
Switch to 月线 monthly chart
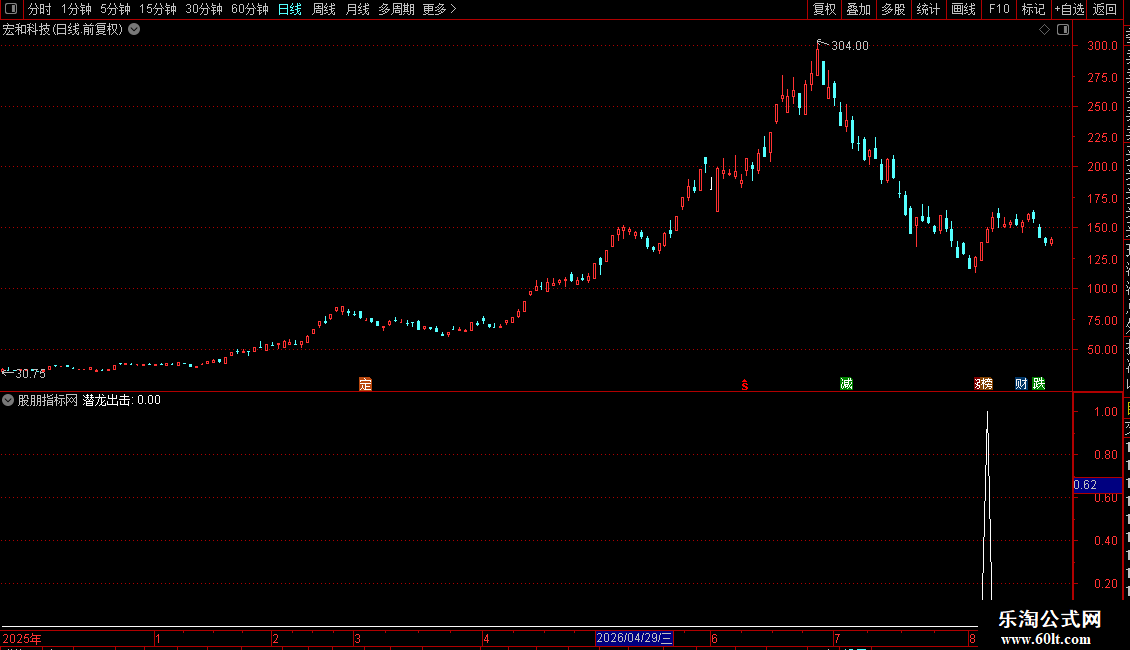click(x=357, y=9)
